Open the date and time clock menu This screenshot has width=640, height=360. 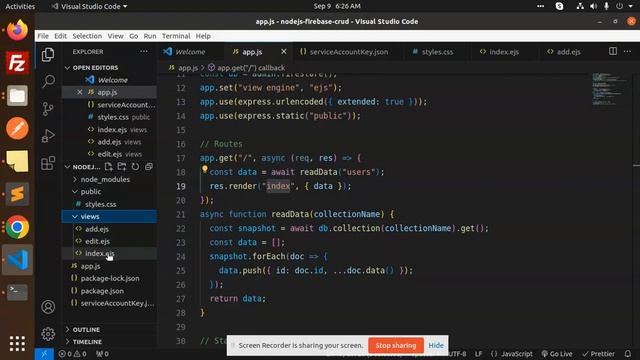(337, 6)
